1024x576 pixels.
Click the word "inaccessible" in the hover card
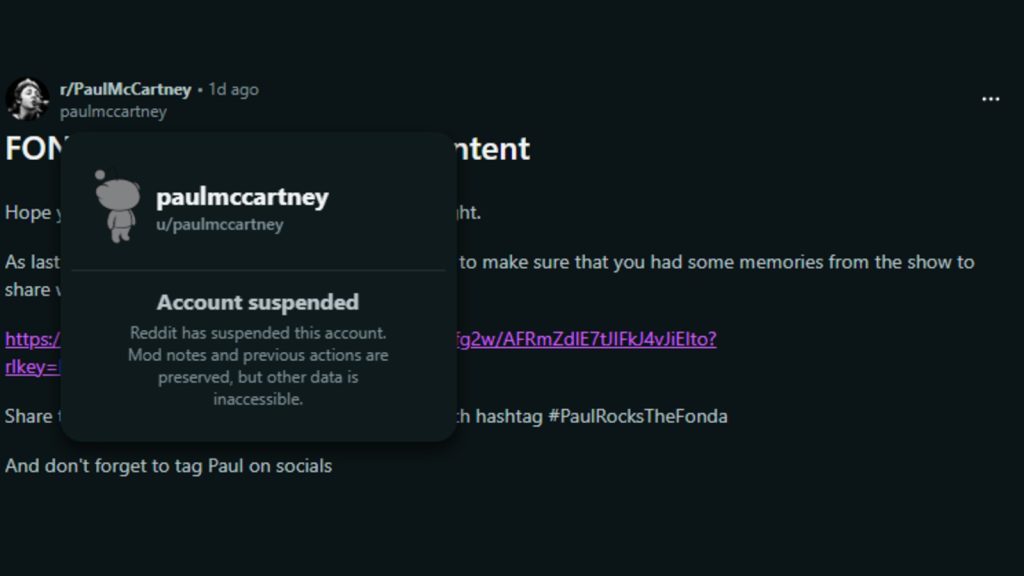coord(258,399)
